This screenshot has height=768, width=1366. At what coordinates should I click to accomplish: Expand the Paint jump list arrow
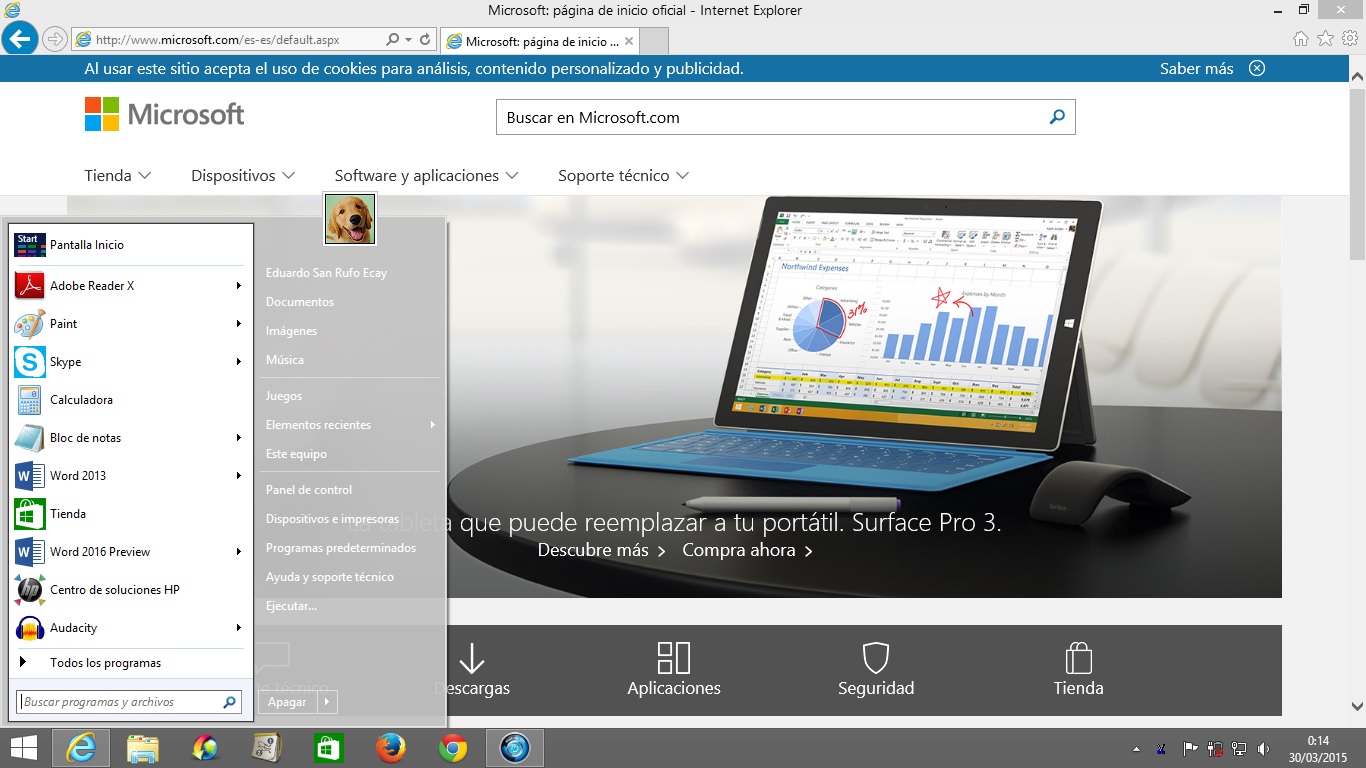(239, 324)
